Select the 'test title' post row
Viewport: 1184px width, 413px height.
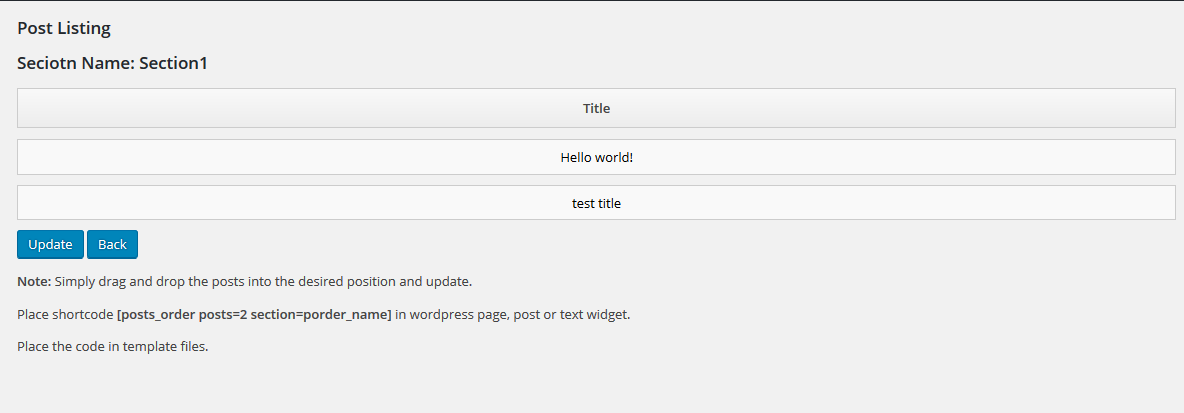(x=596, y=203)
